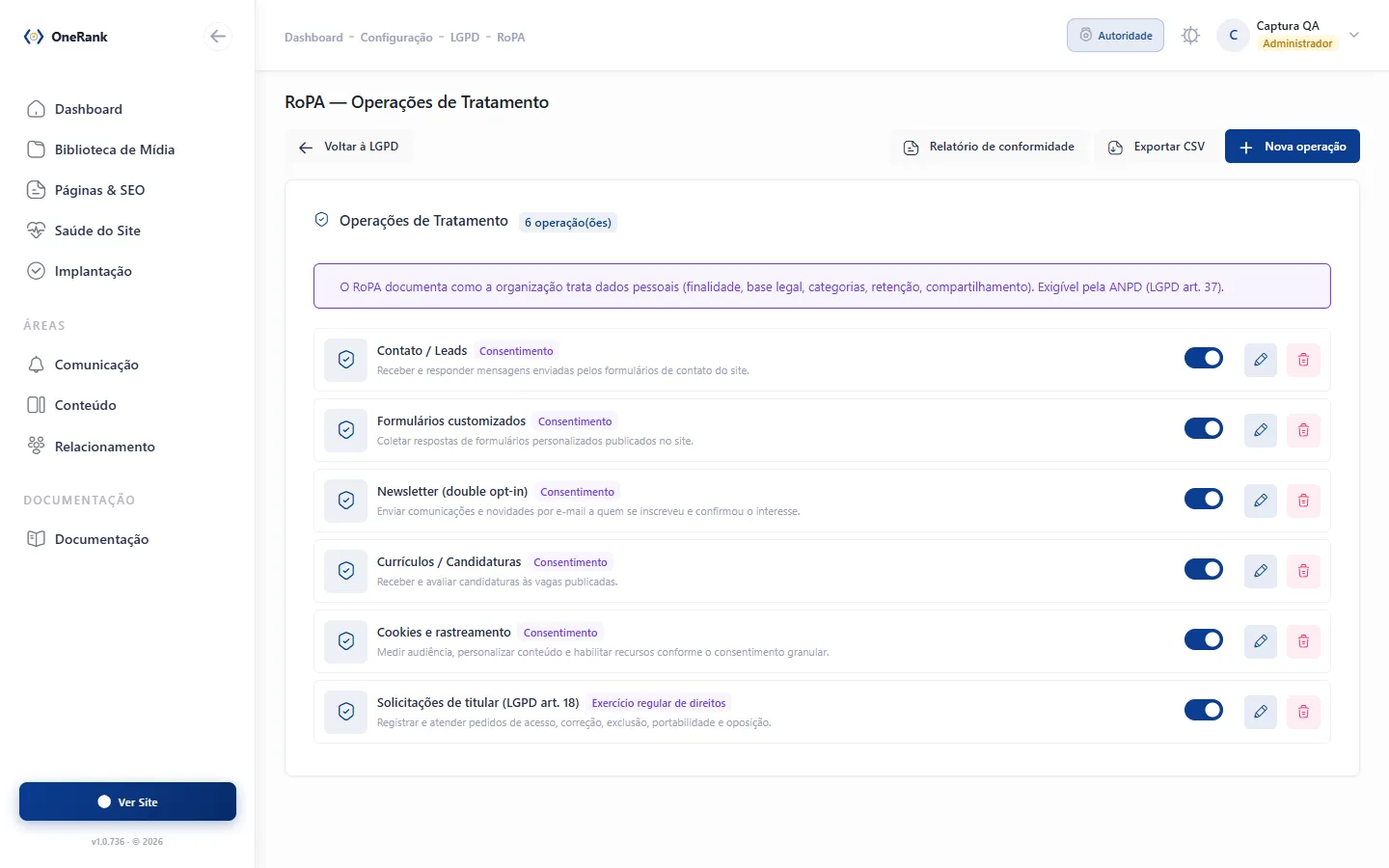
Task: Edit the Solicitações de titular operation
Action: point(1261,712)
